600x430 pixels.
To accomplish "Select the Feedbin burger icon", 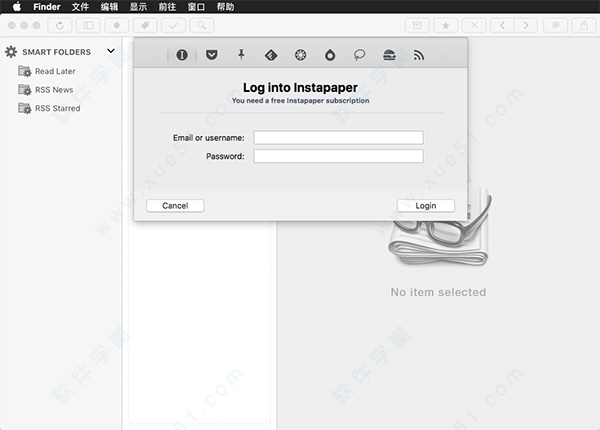I will click(x=389, y=55).
